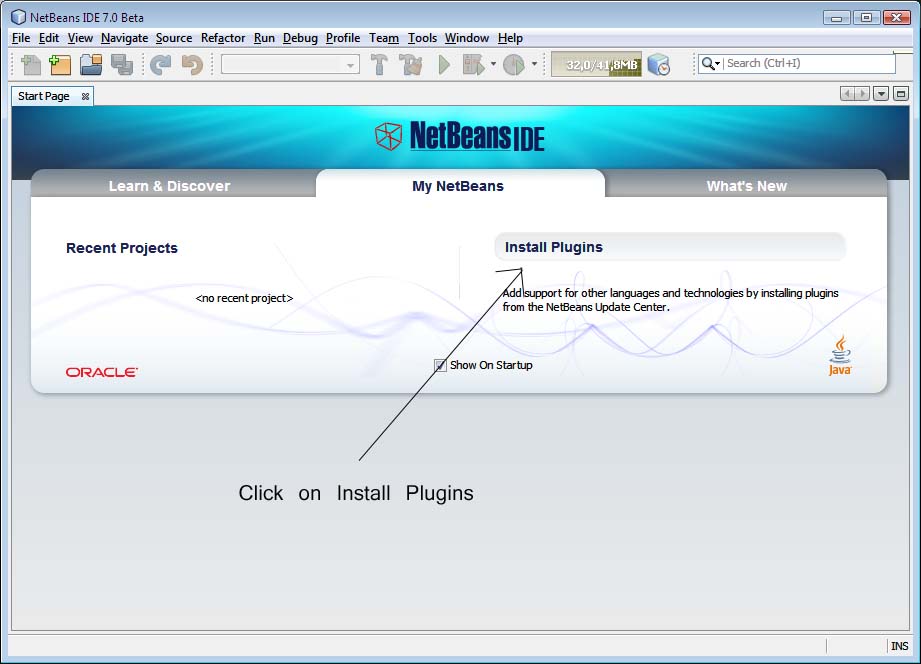
Task: Maximize the NetBeans IDE window
Action: (866, 18)
